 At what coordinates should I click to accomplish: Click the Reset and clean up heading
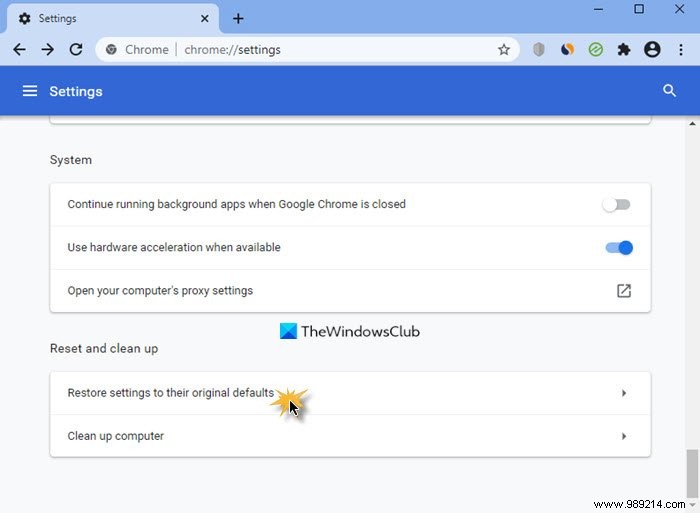pyautogui.click(x=104, y=349)
